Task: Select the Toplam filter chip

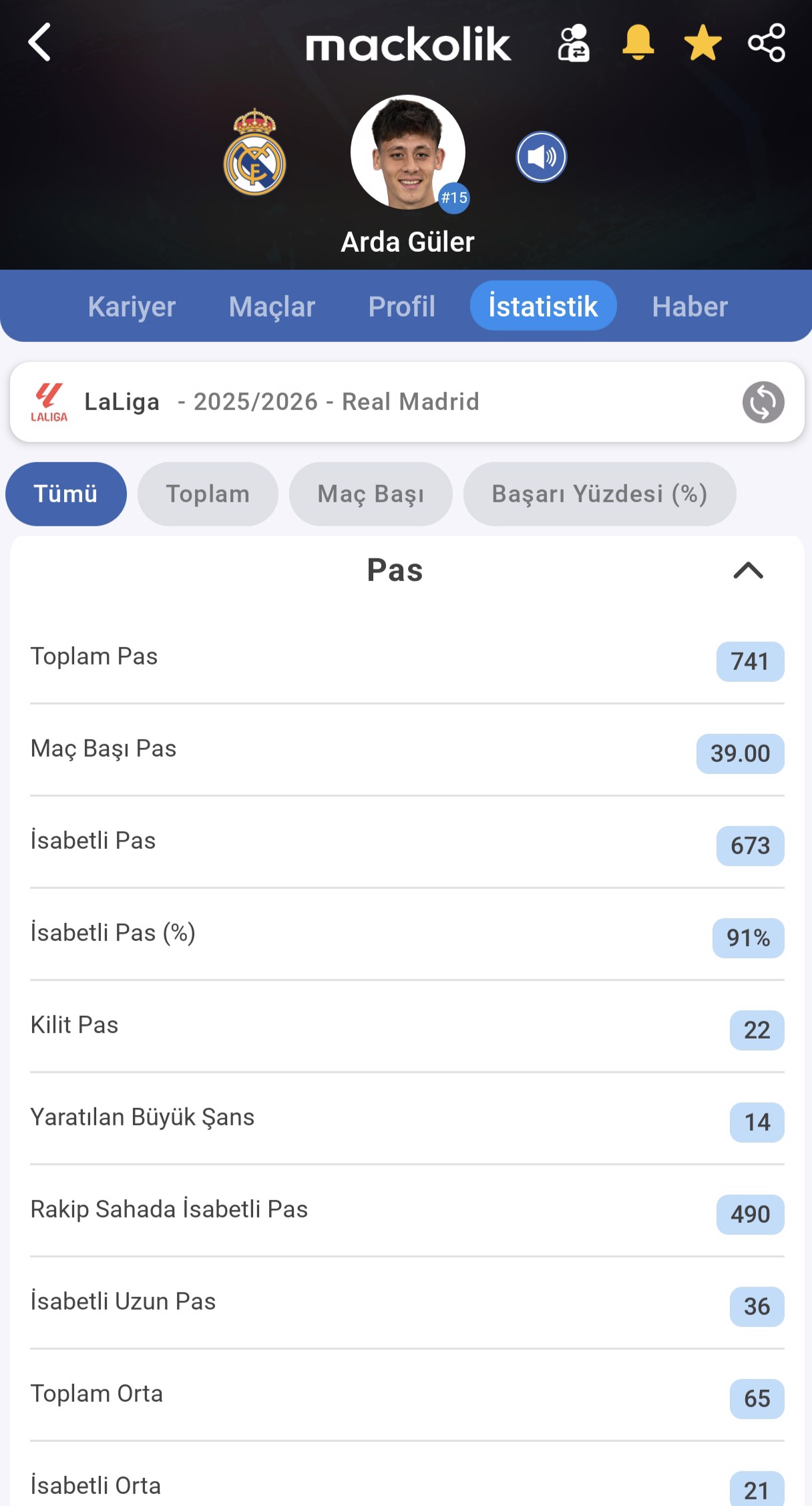Action: point(208,494)
